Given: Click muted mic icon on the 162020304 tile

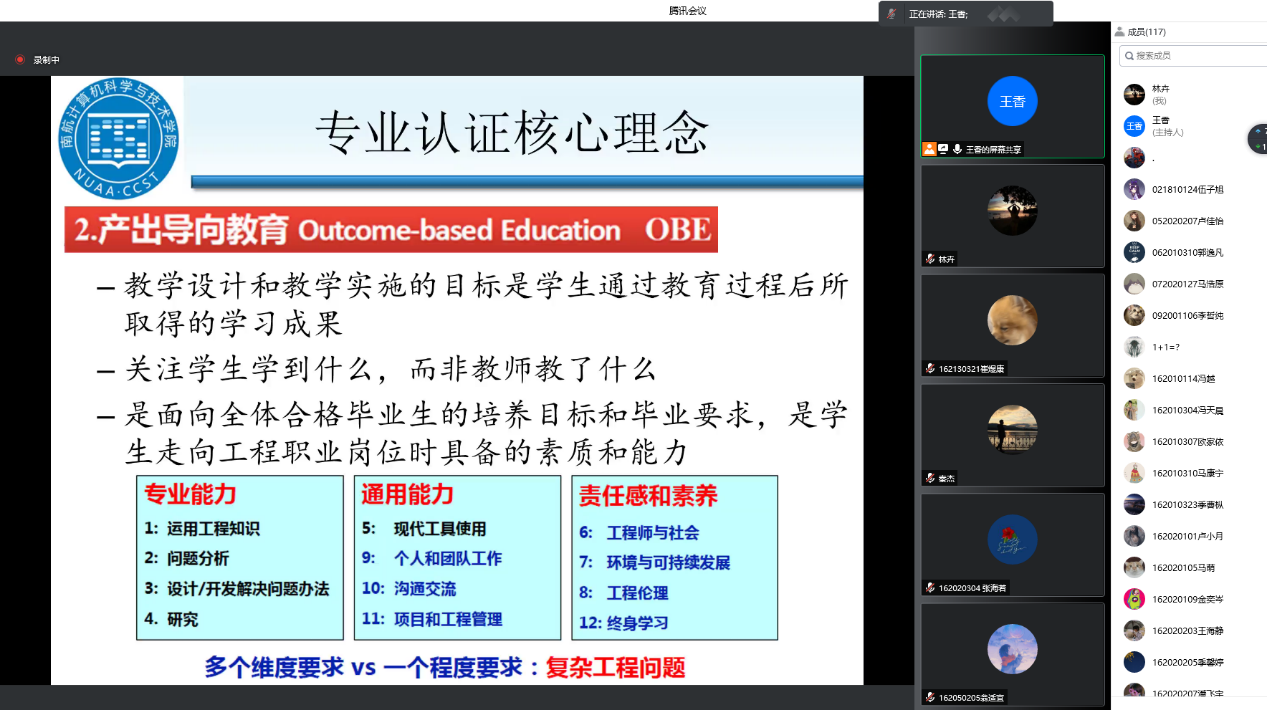Looking at the screenshot, I should click(930, 588).
